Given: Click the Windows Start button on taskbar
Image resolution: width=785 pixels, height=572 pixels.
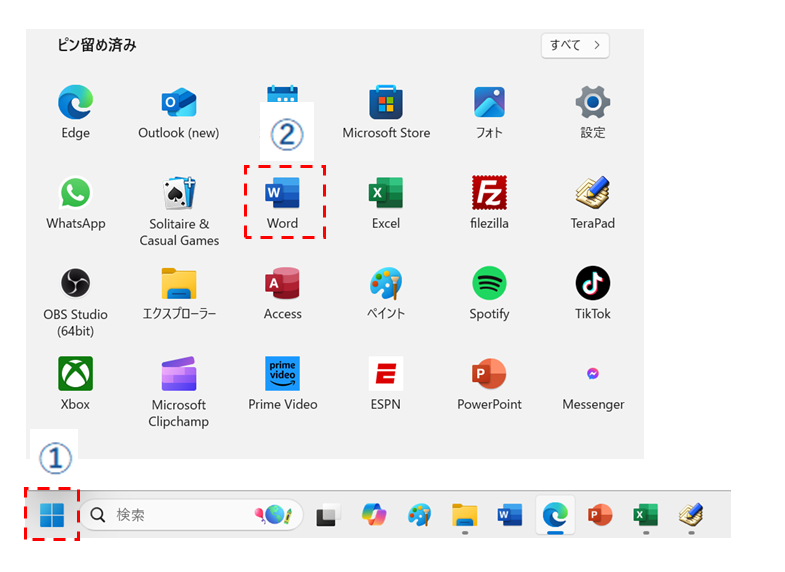Looking at the screenshot, I should click(x=51, y=515).
